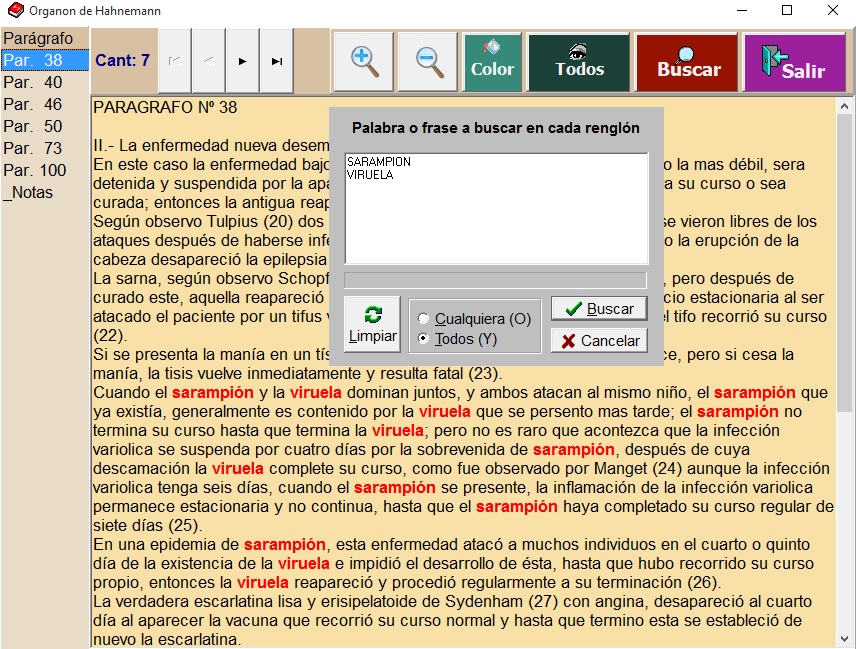
Task: Click the PARAGRAFO Nº 38 heading
Action: (x=165, y=107)
